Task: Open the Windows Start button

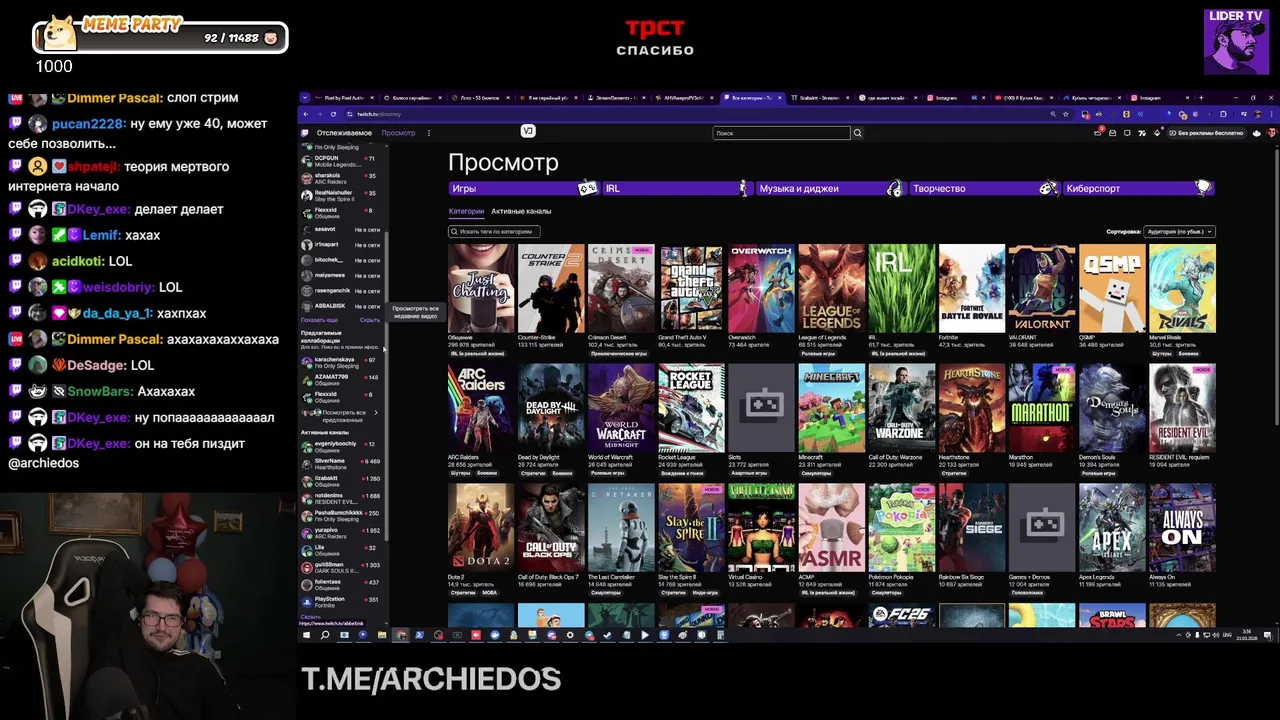Action: pos(306,635)
